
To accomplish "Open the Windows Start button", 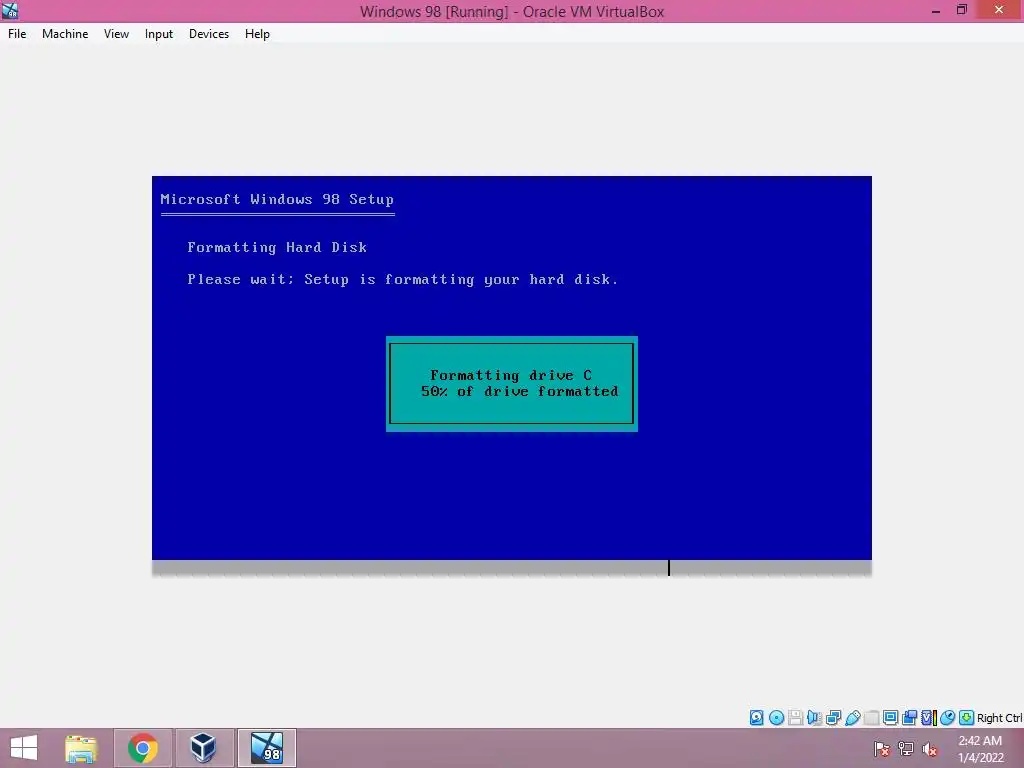I will pyautogui.click(x=24, y=748).
